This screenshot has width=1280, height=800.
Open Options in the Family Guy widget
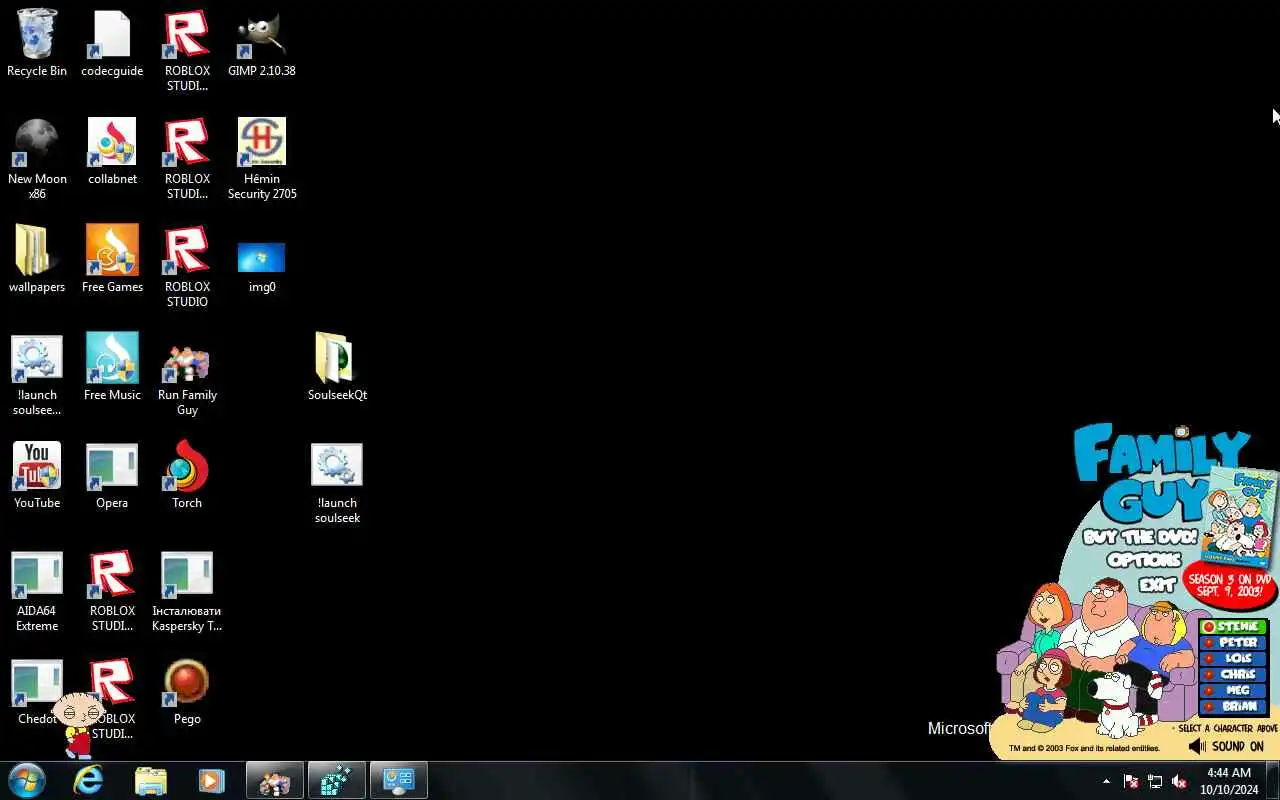pyautogui.click(x=1144, y=560)
